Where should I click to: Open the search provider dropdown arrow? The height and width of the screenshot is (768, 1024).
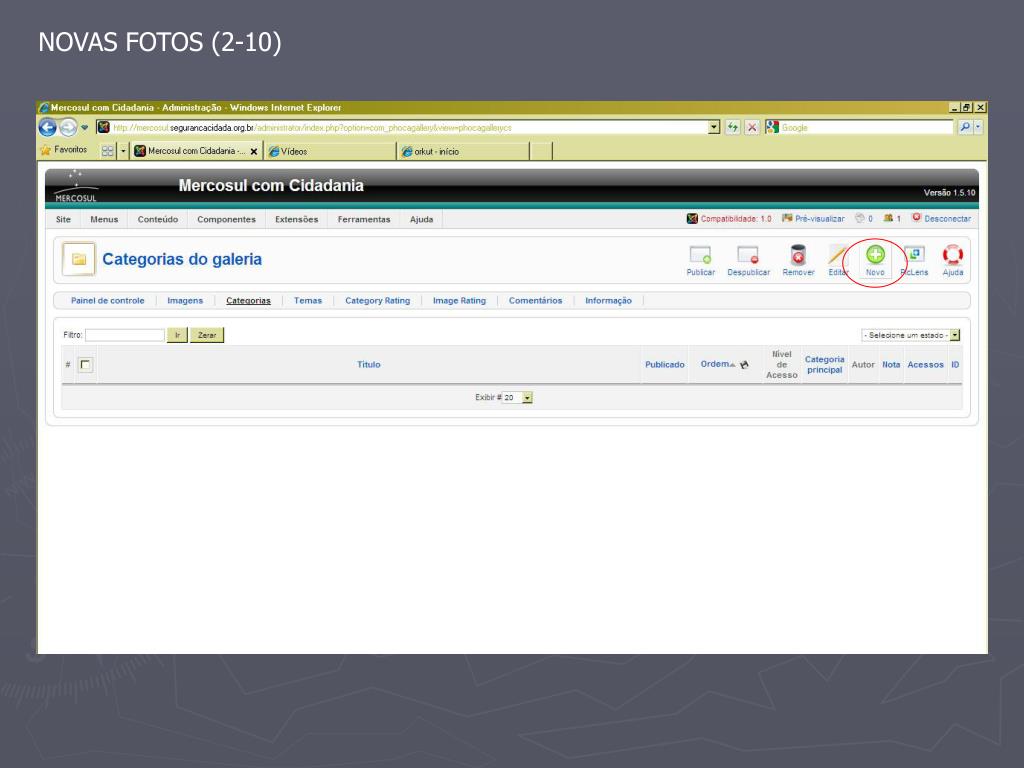[978, 127]
